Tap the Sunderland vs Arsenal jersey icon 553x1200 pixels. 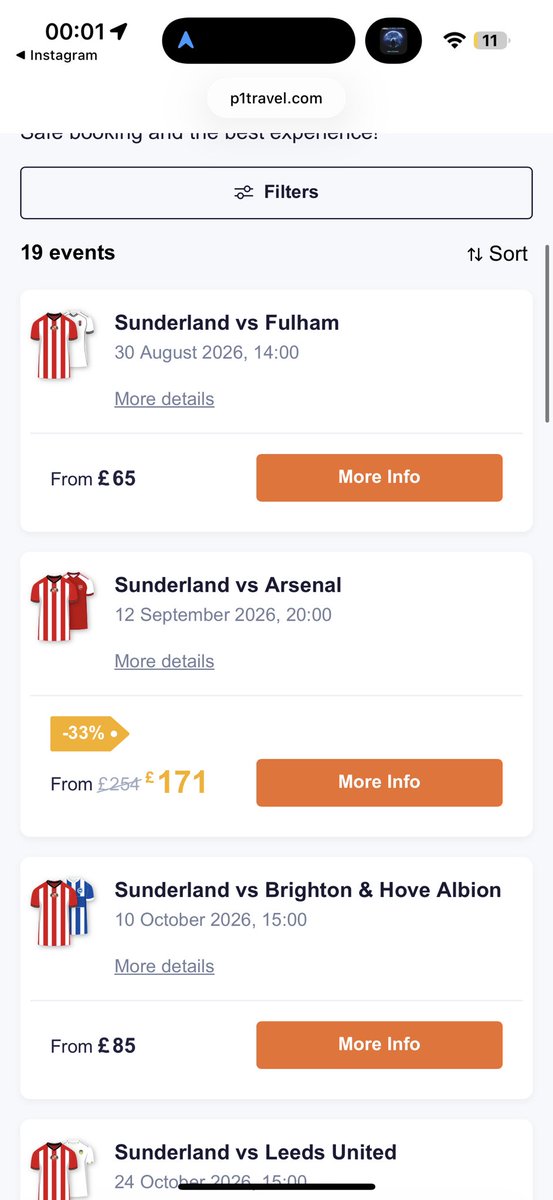point(61,606)
